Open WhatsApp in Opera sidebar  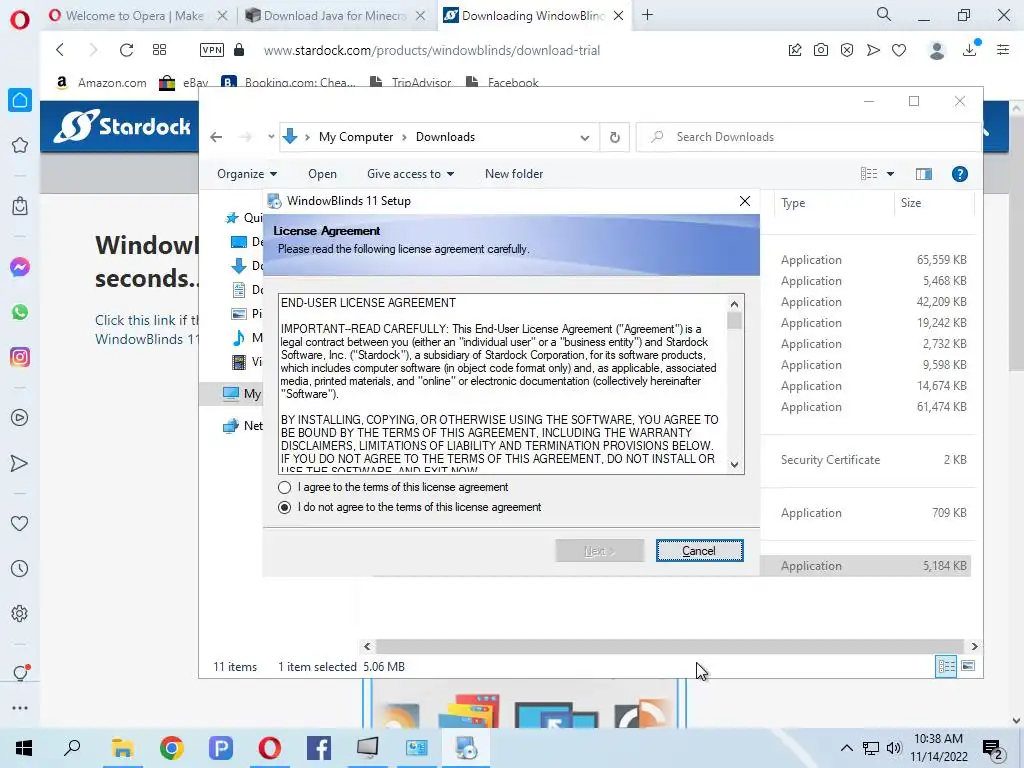point(20,312)
